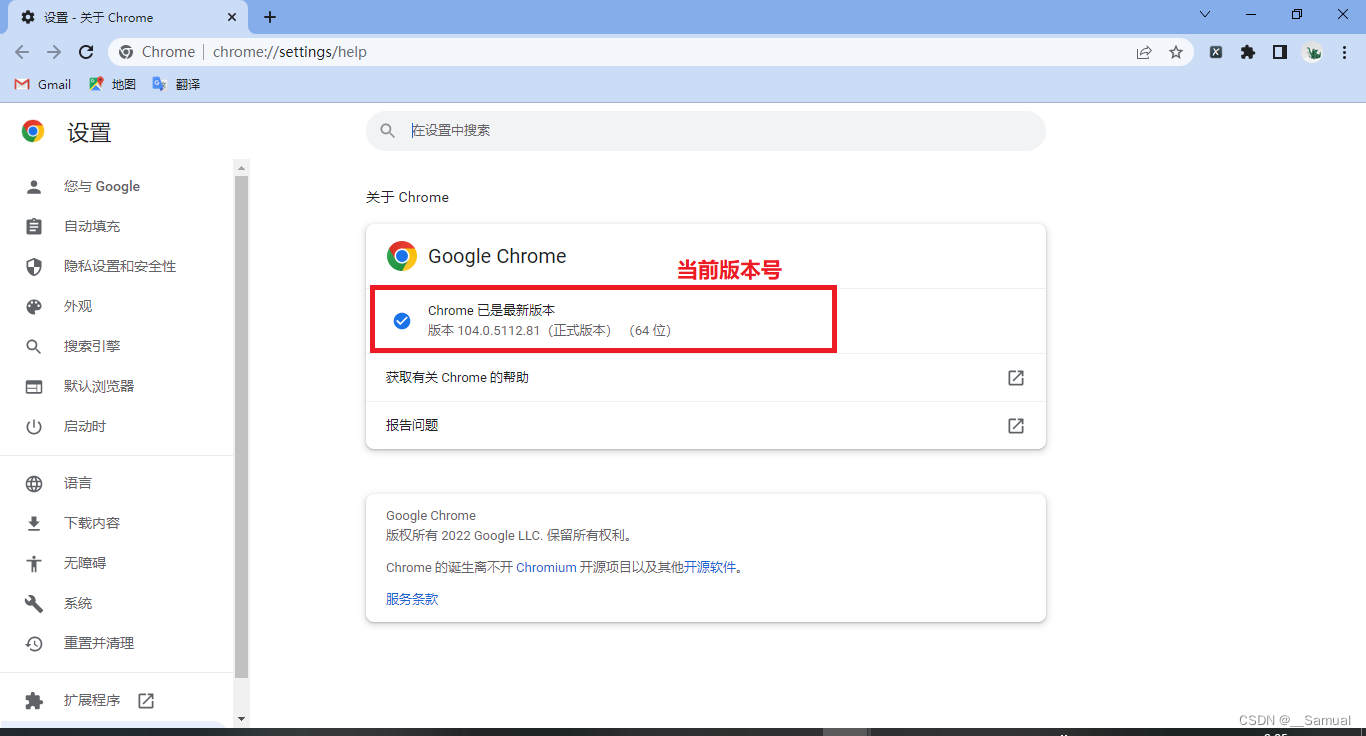Open the tab search dropdown arrow

tap(1205, 14)
